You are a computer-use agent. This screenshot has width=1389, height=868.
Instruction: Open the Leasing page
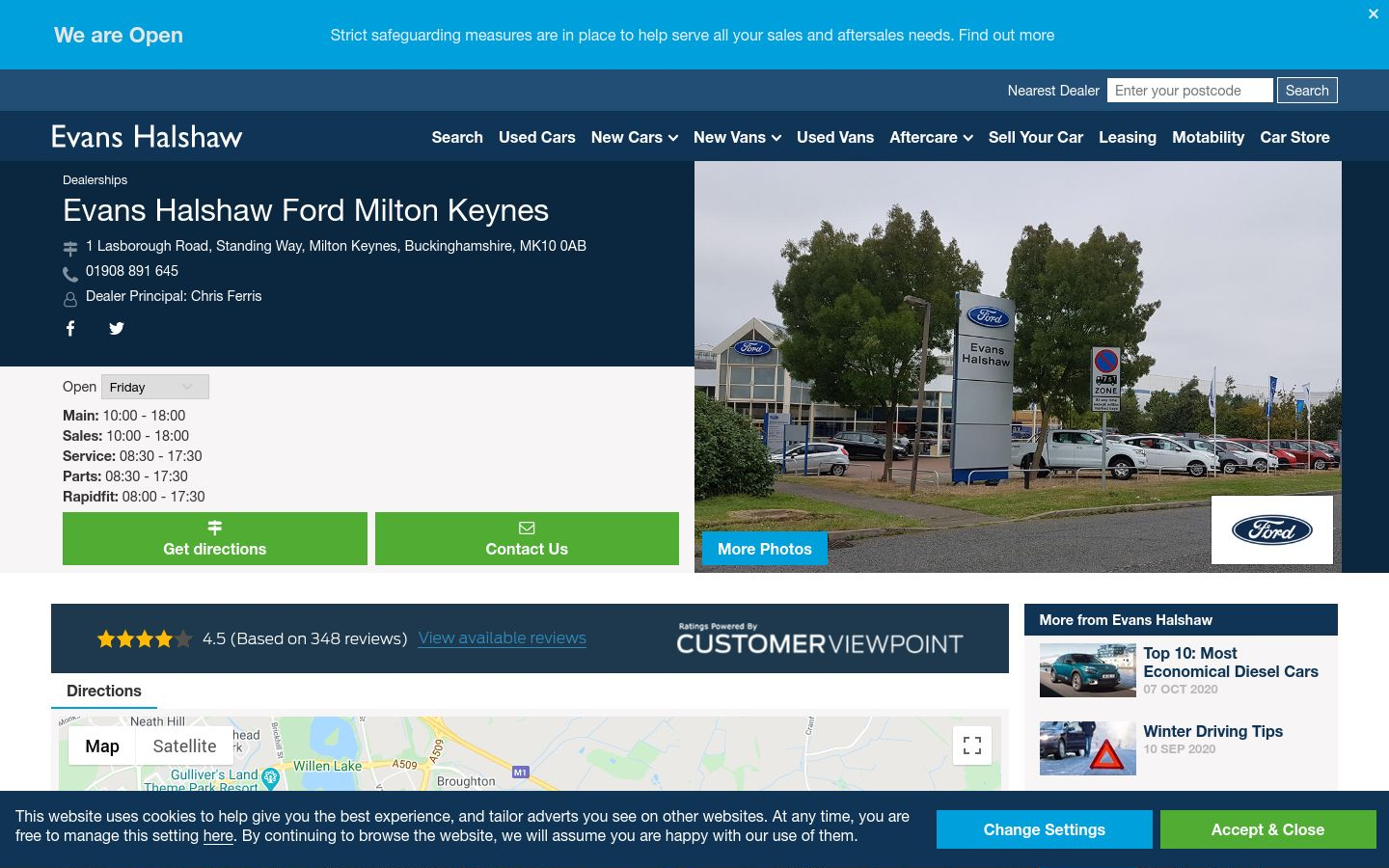click(1128, 137)
